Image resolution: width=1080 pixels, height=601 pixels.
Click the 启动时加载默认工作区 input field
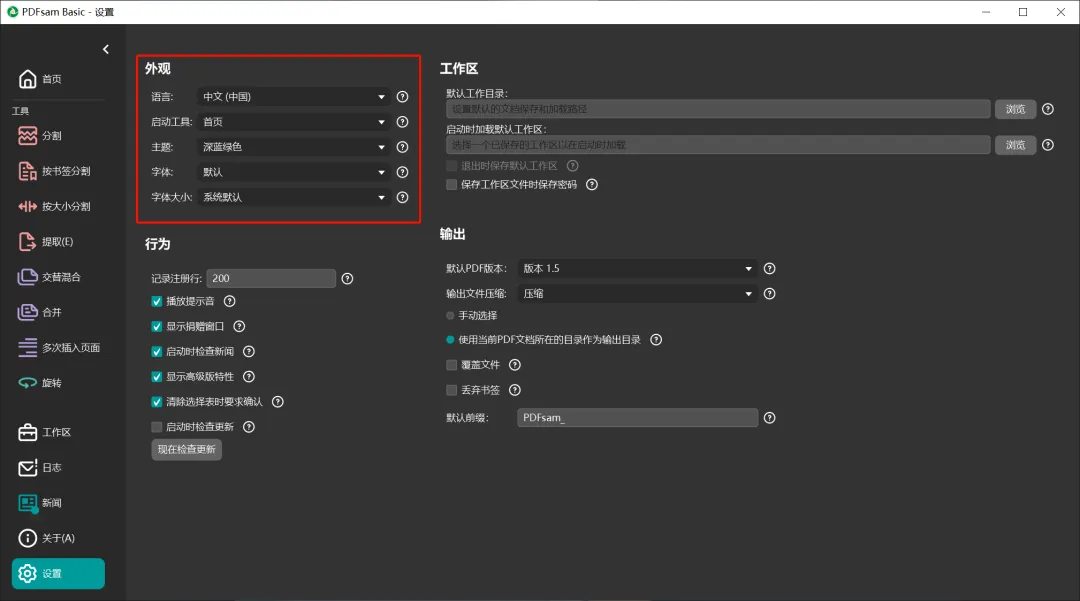pyautogui.click(x=718, y=145)
